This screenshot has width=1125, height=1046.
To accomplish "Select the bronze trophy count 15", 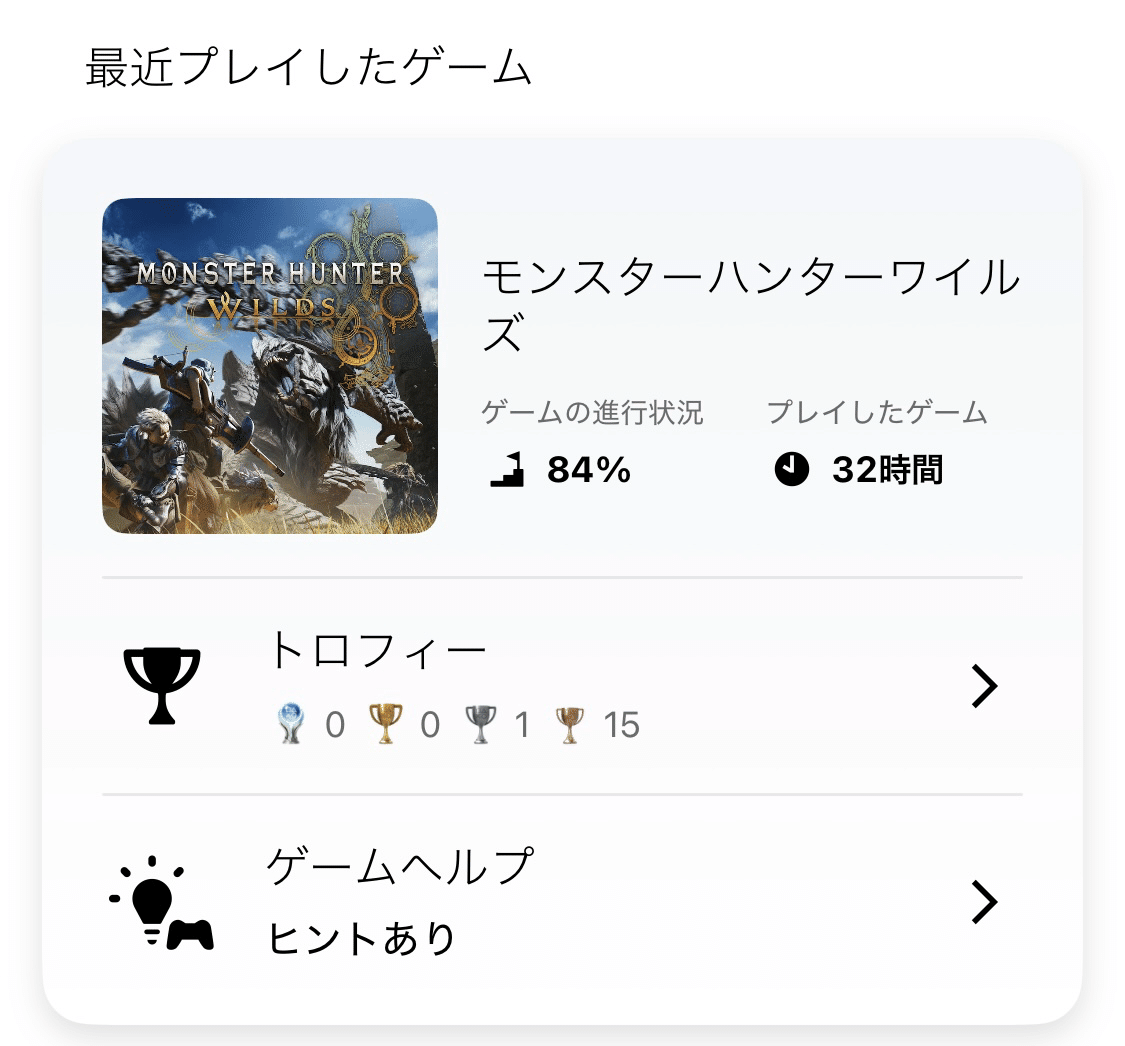I will 623,725.
